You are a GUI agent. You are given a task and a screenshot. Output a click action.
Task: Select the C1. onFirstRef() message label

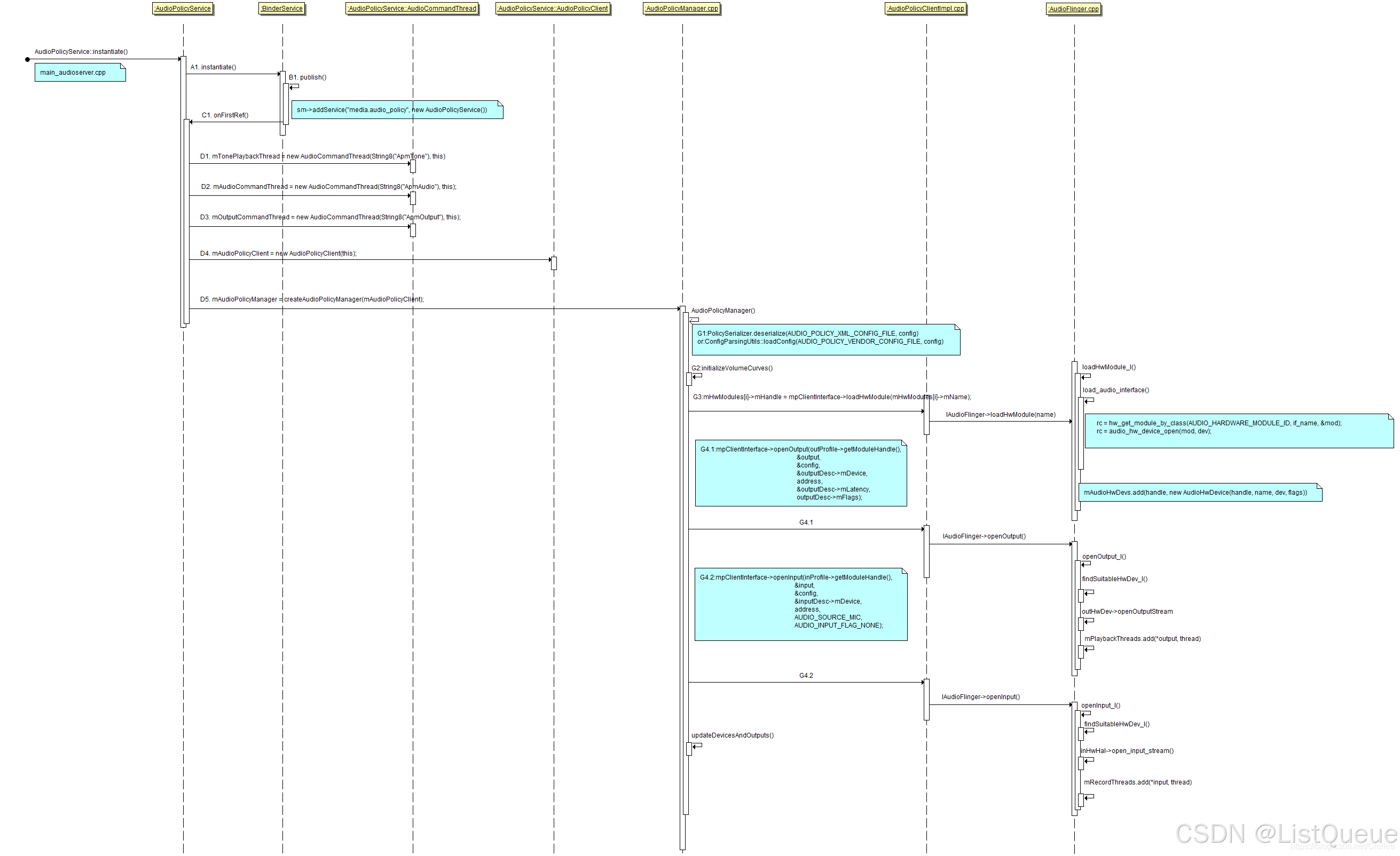click(224, 115)
